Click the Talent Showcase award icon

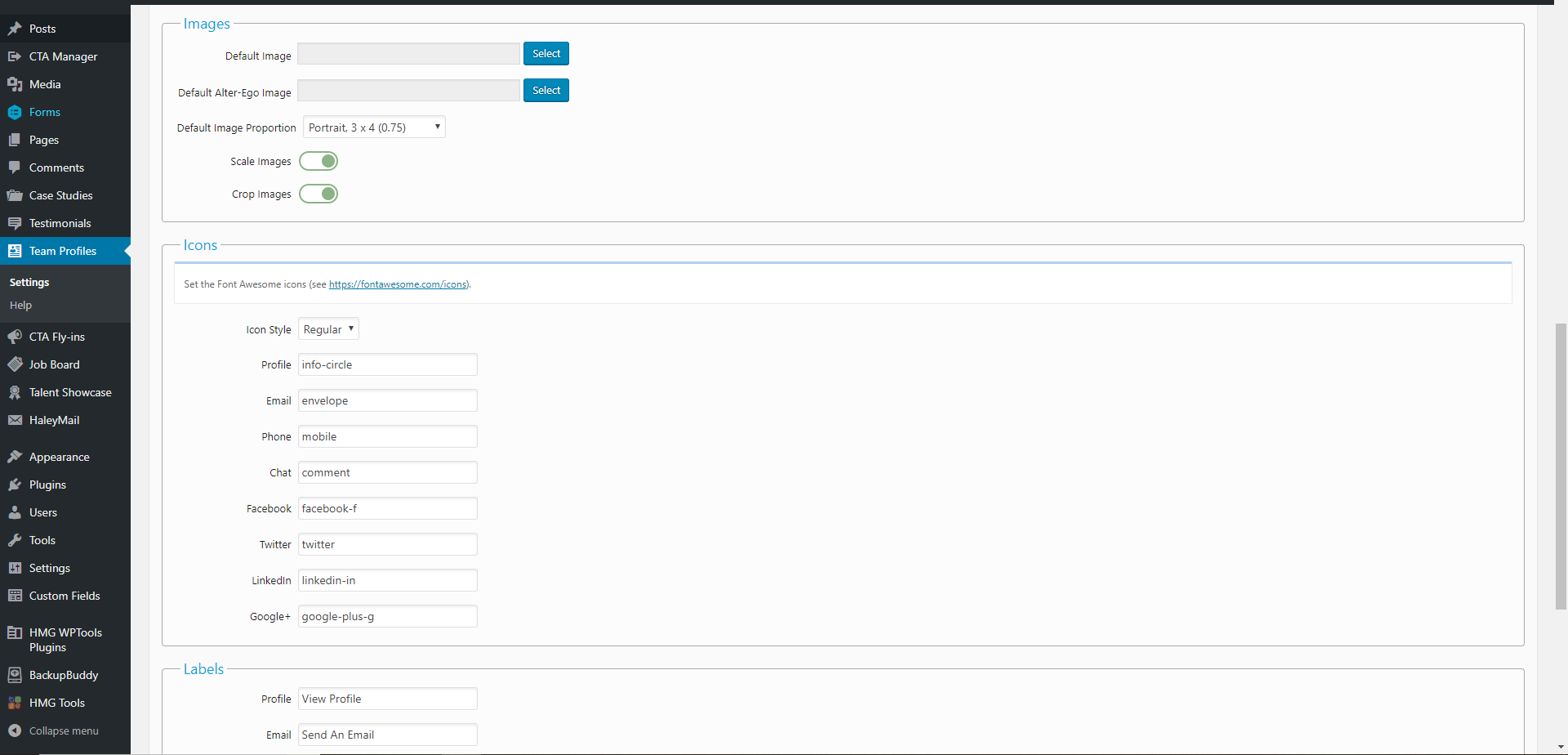15,392
